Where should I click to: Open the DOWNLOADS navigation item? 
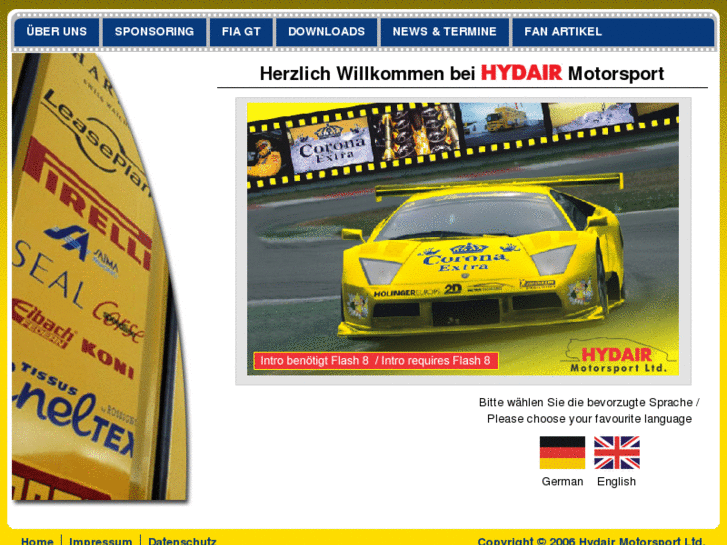point(326,32)
